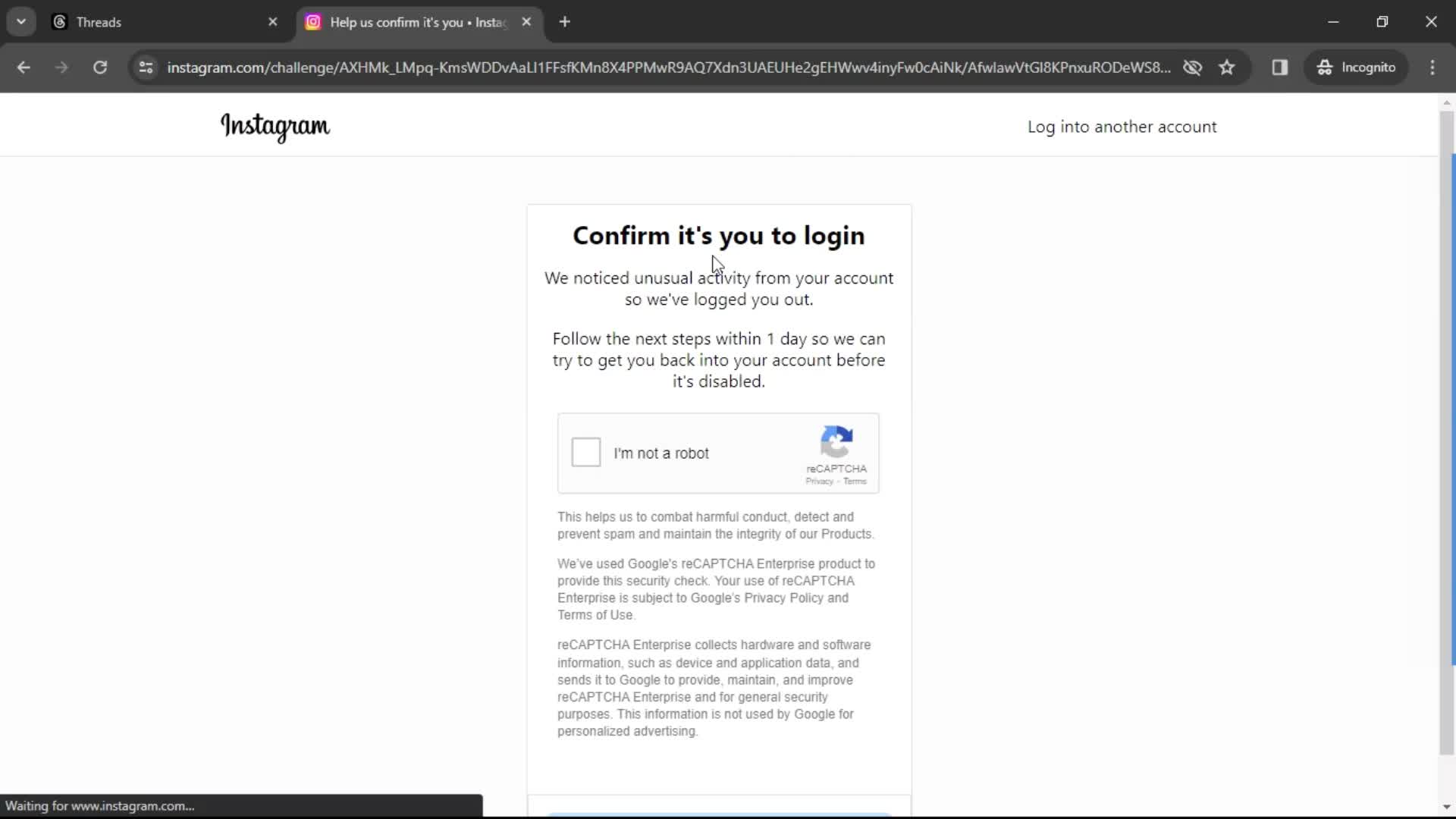Click the new tab plus button
Viewport: 1456px width, 819px height.
pyautogui.click(x=564, y=22)
